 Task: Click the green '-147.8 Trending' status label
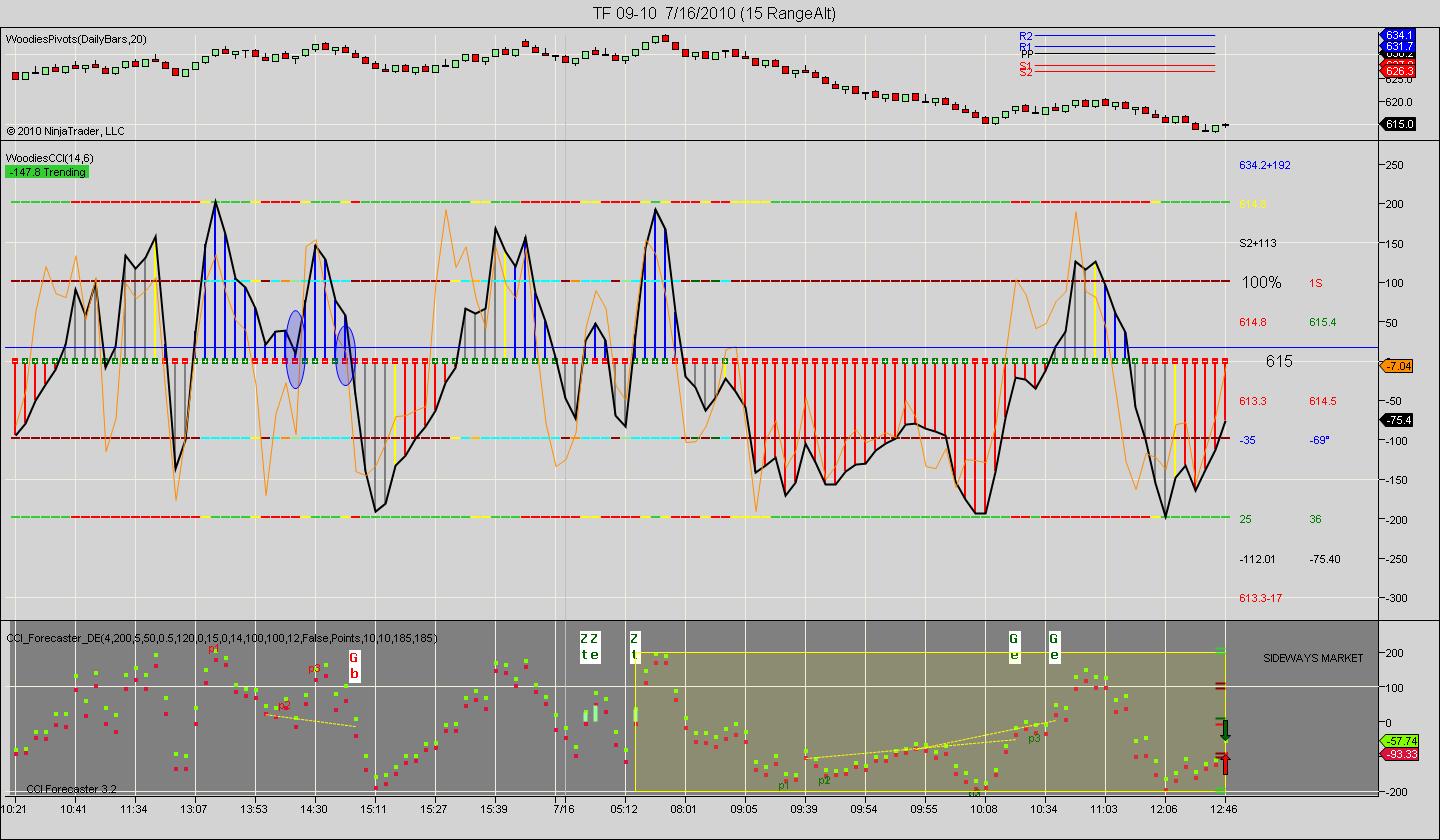click(x=47, y=172)
